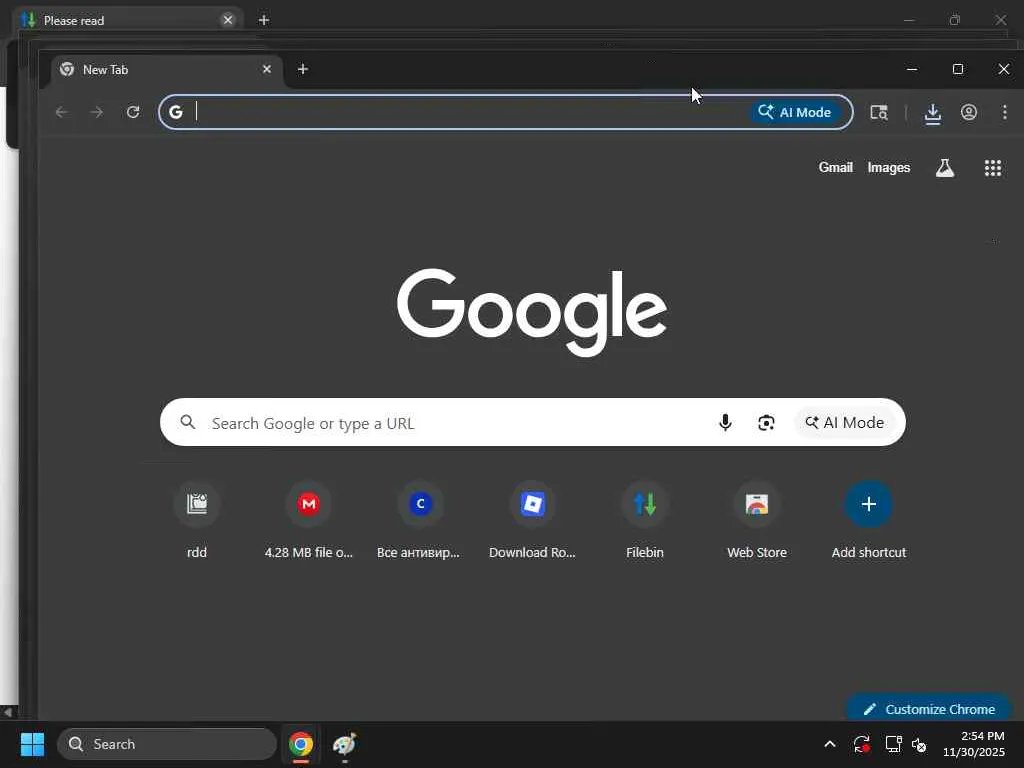Open the Chrome three-dot menu

[x=1005, y=112]
